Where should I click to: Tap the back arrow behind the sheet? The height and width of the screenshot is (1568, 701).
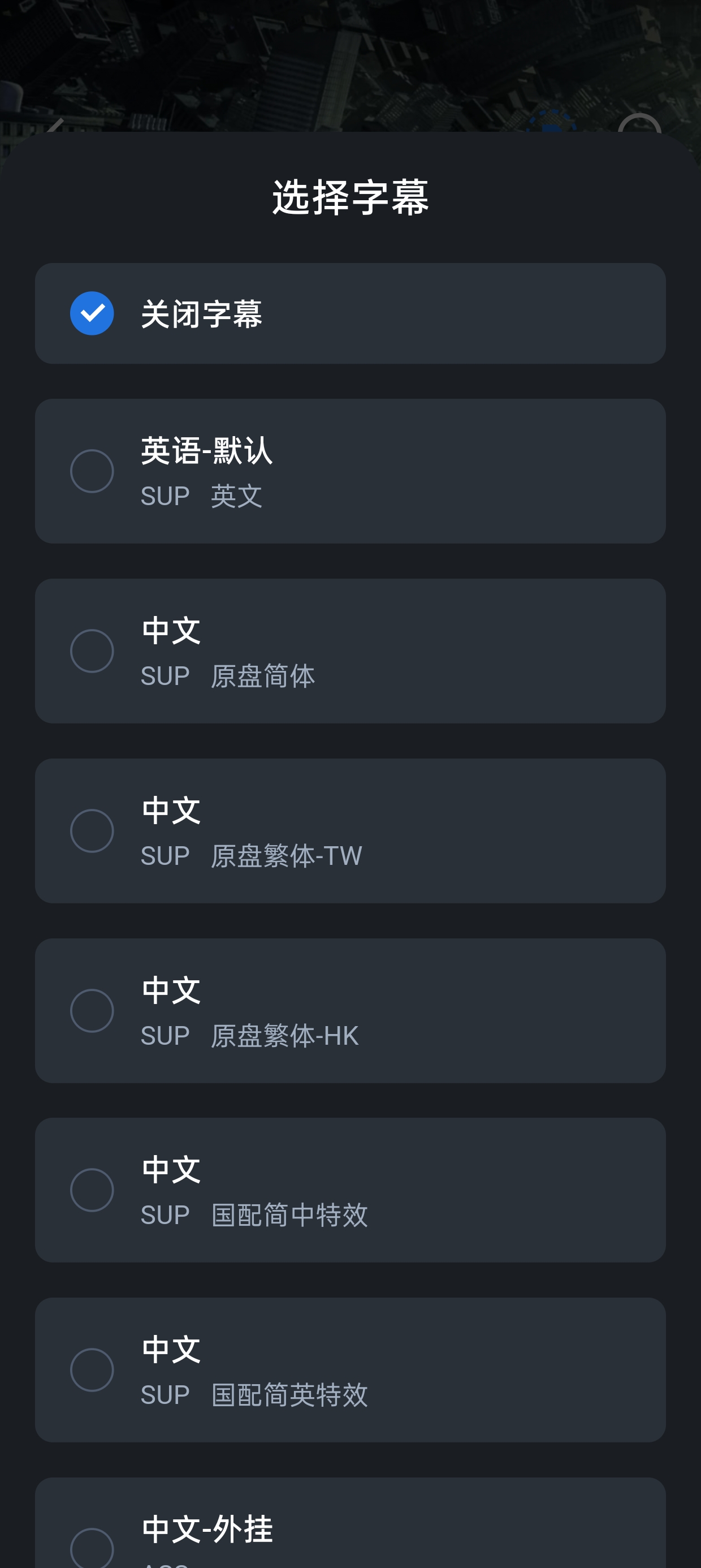[x=55, y=125]
